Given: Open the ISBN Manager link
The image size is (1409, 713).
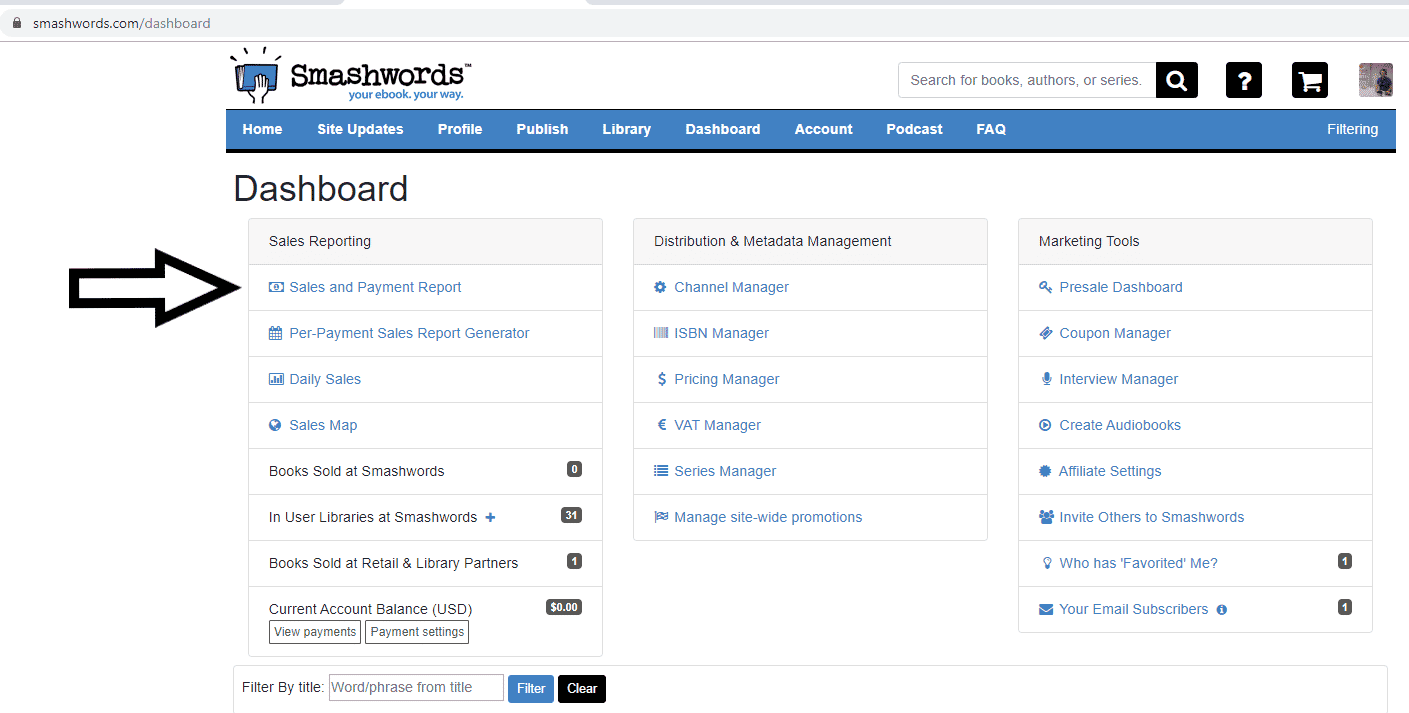Looking at the screenshot, I should click(721, 333).
